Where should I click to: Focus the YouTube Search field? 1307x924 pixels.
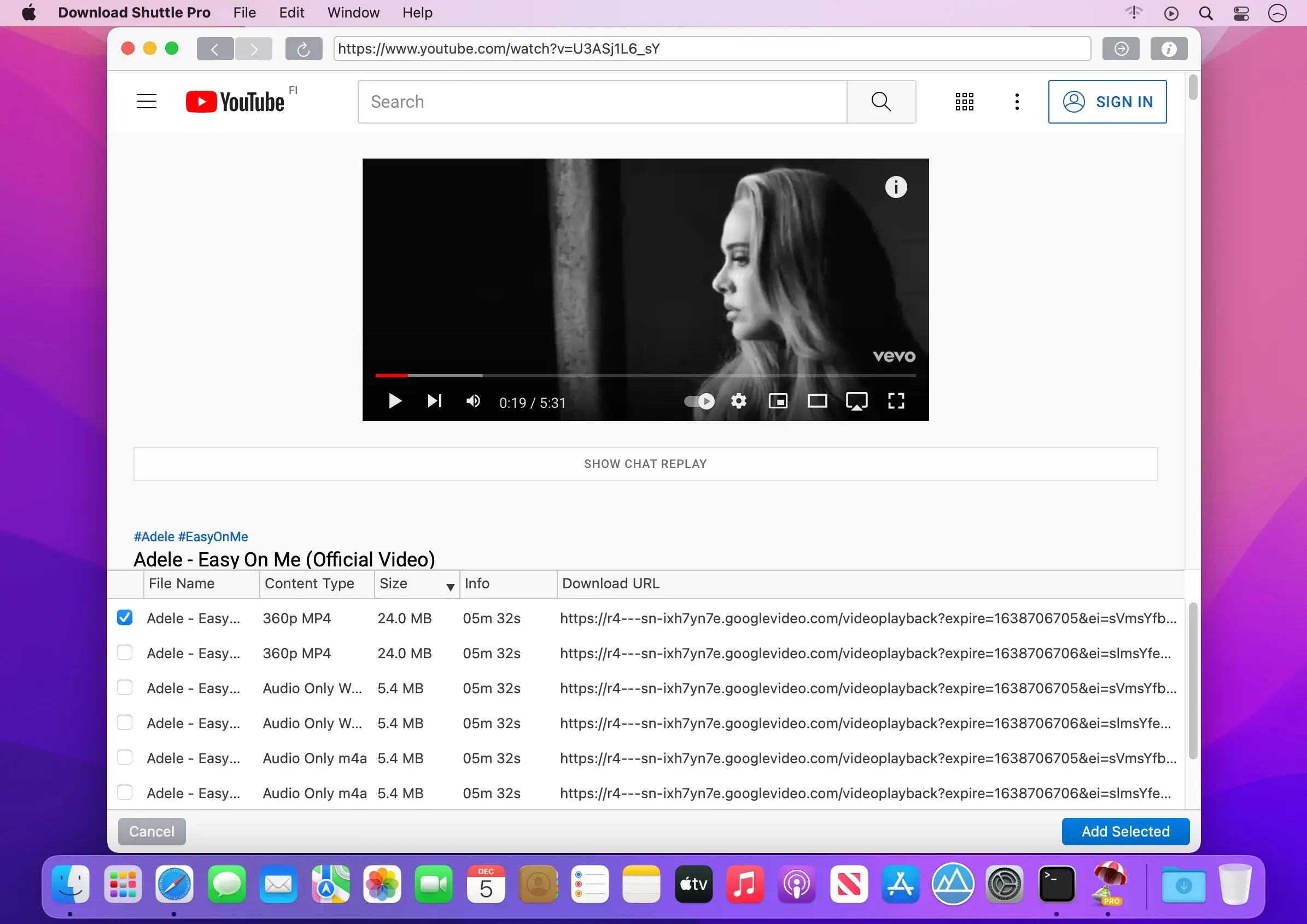tap(602, 102)
